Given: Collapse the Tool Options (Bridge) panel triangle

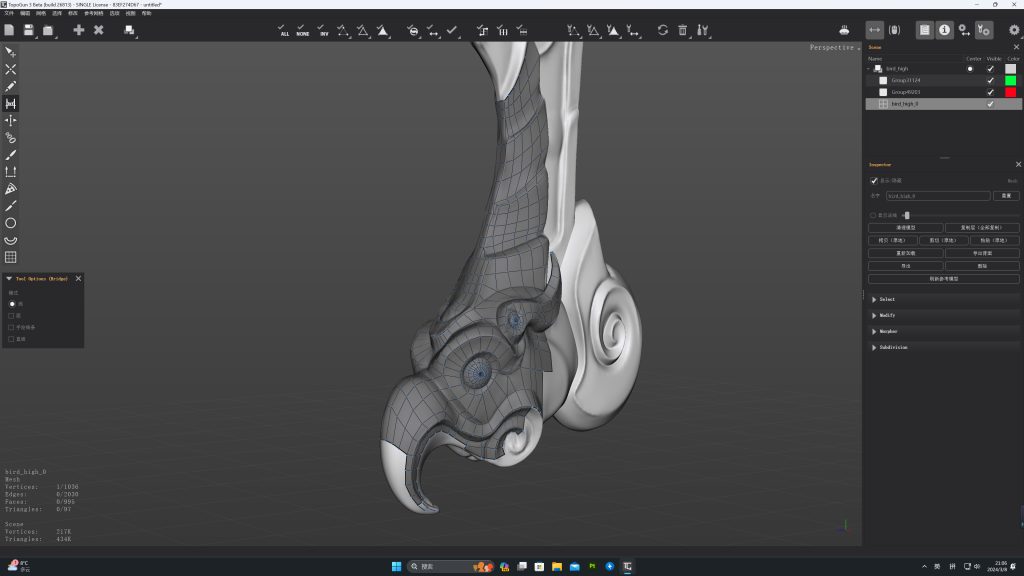Looking at the screenshot, I should coord(9,279).
